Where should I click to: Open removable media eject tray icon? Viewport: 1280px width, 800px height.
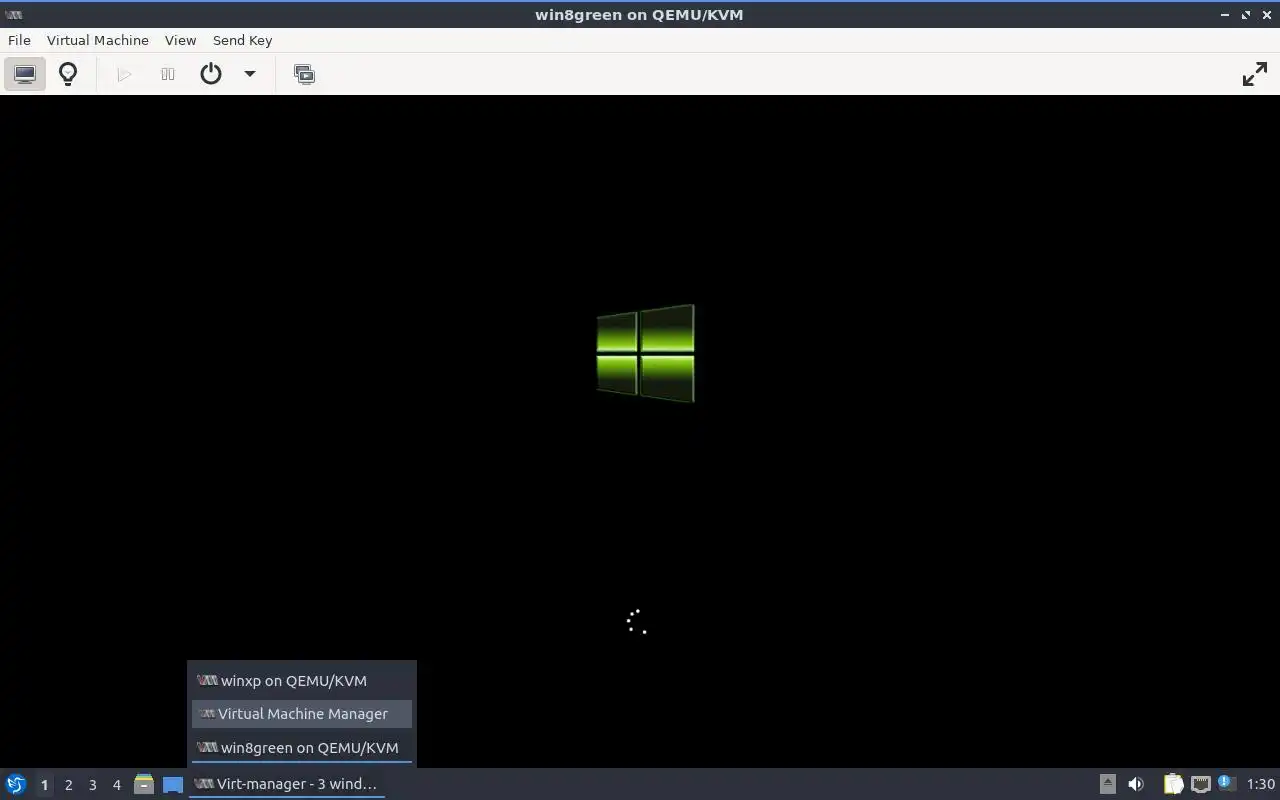coord(1107,784)
